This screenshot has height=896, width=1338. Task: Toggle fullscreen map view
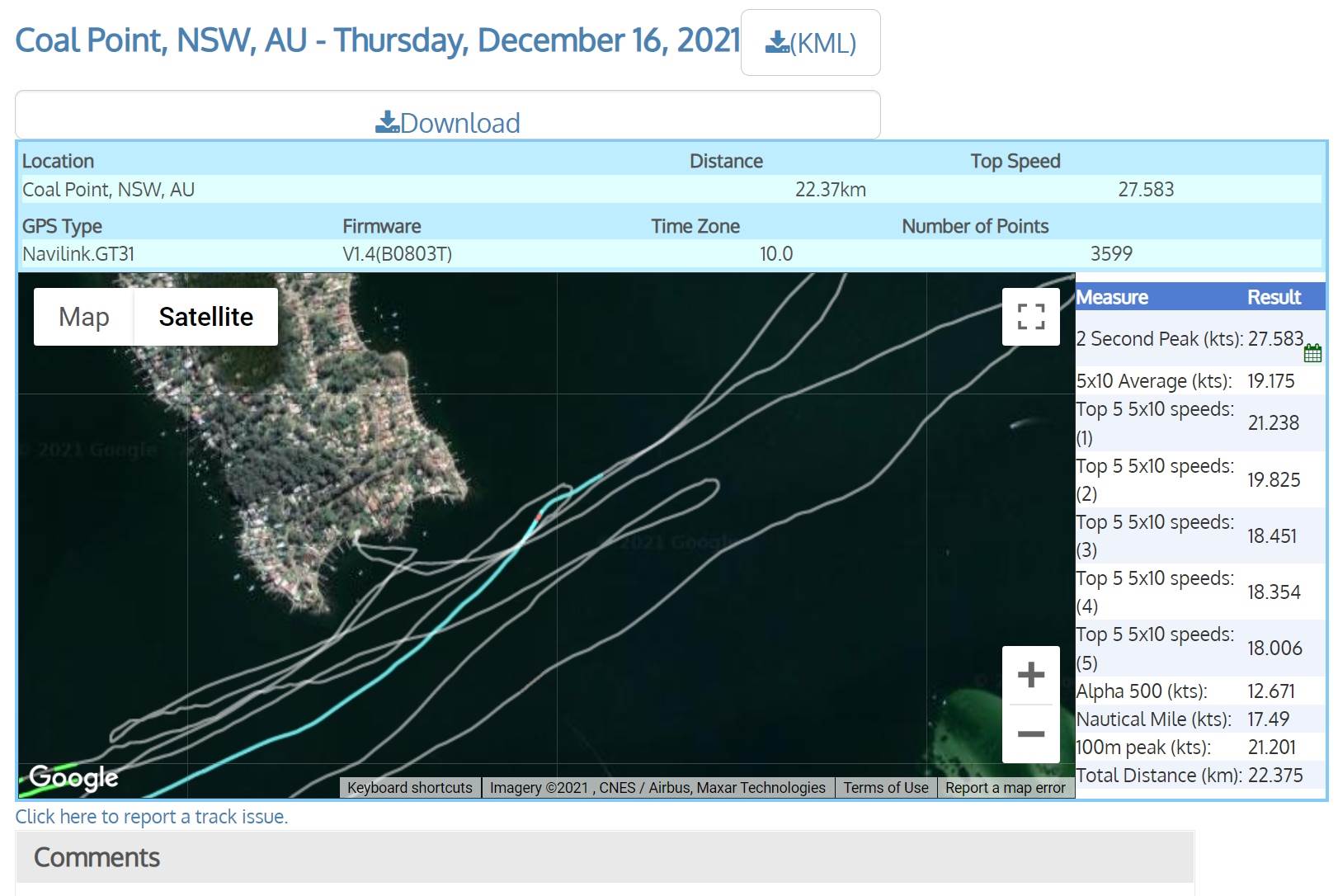coord(1030,317)
